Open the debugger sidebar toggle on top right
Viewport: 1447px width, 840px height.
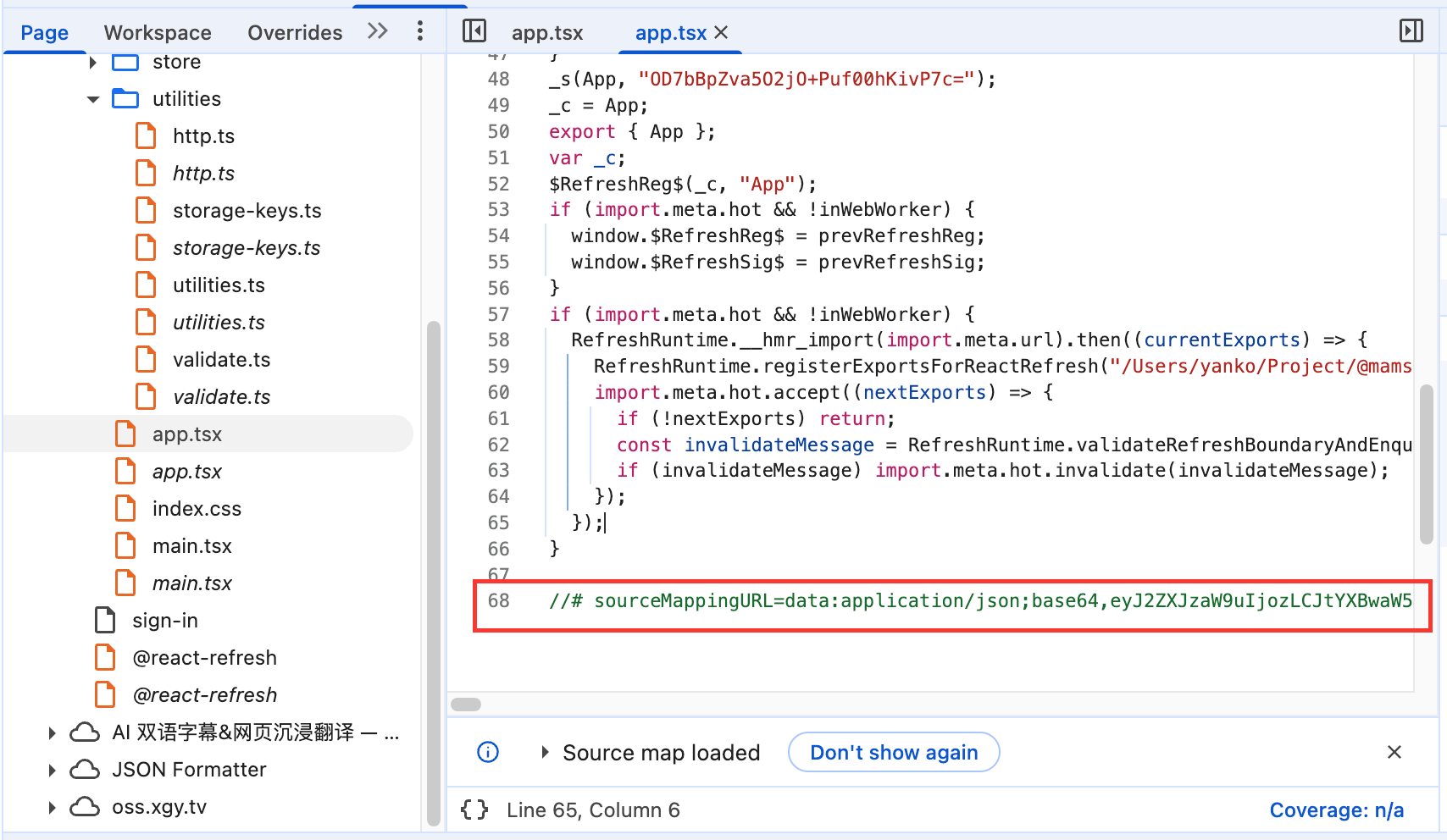pos(1411,30)
